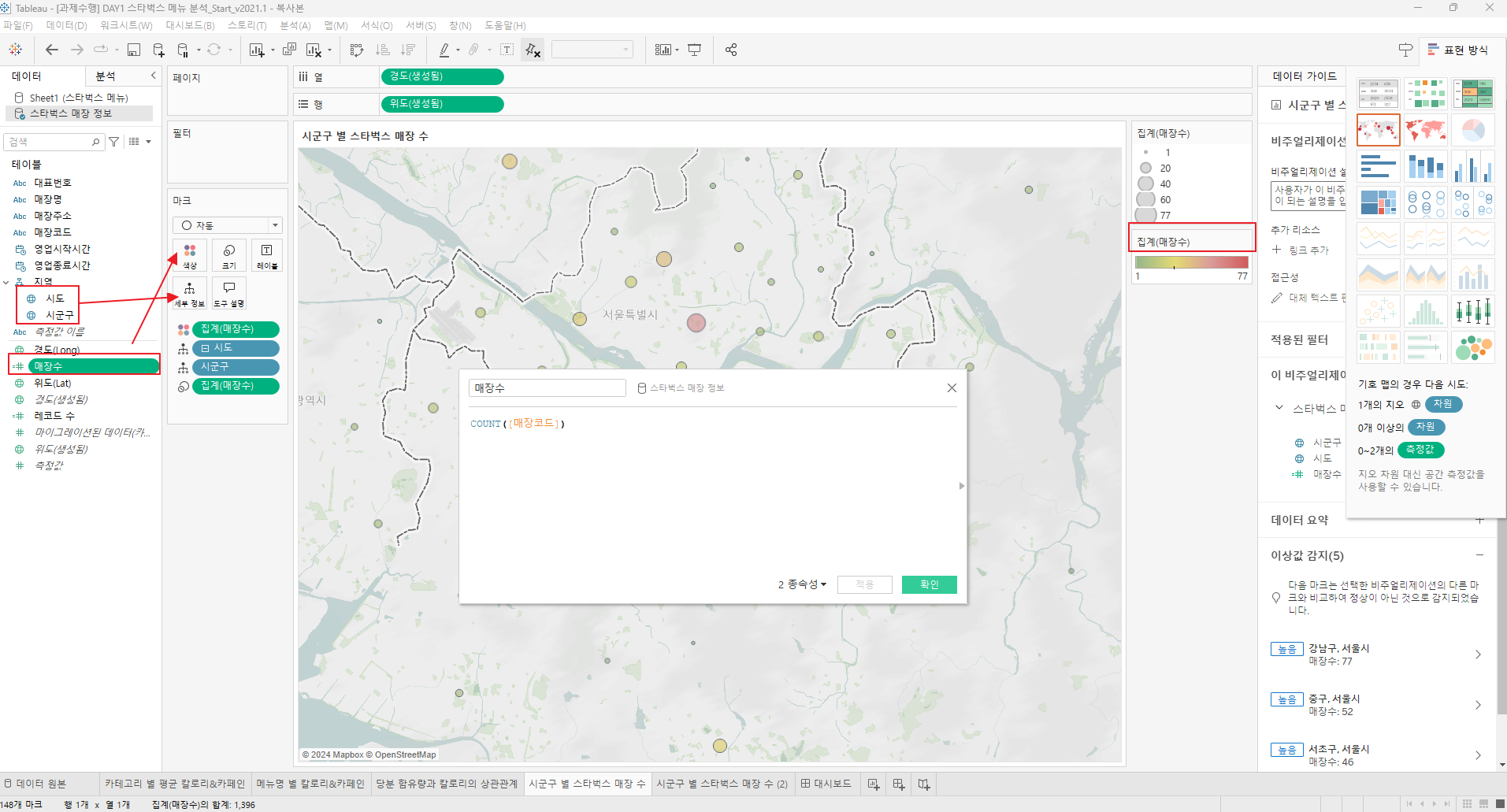Select the pie chart type thumbnail
Image resolution: width=1507 pixels, height=812 pixels.
click(x=1473, y=130)
